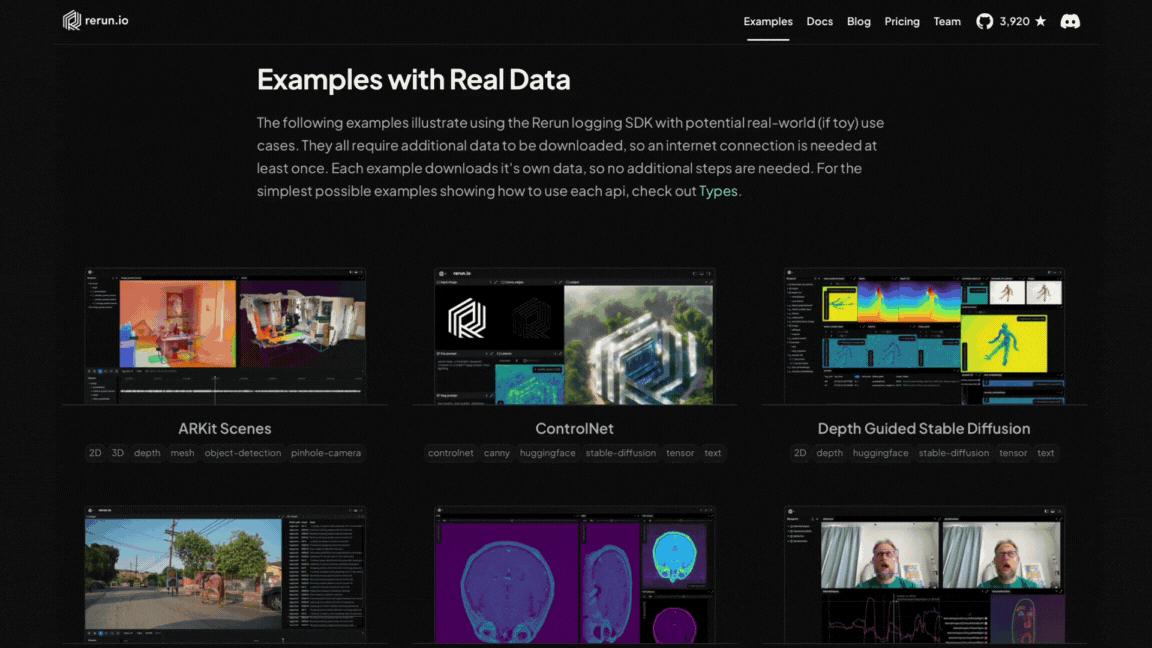Select the controlnet tag
The image size is (1152, 648).
tap(450, 453)
